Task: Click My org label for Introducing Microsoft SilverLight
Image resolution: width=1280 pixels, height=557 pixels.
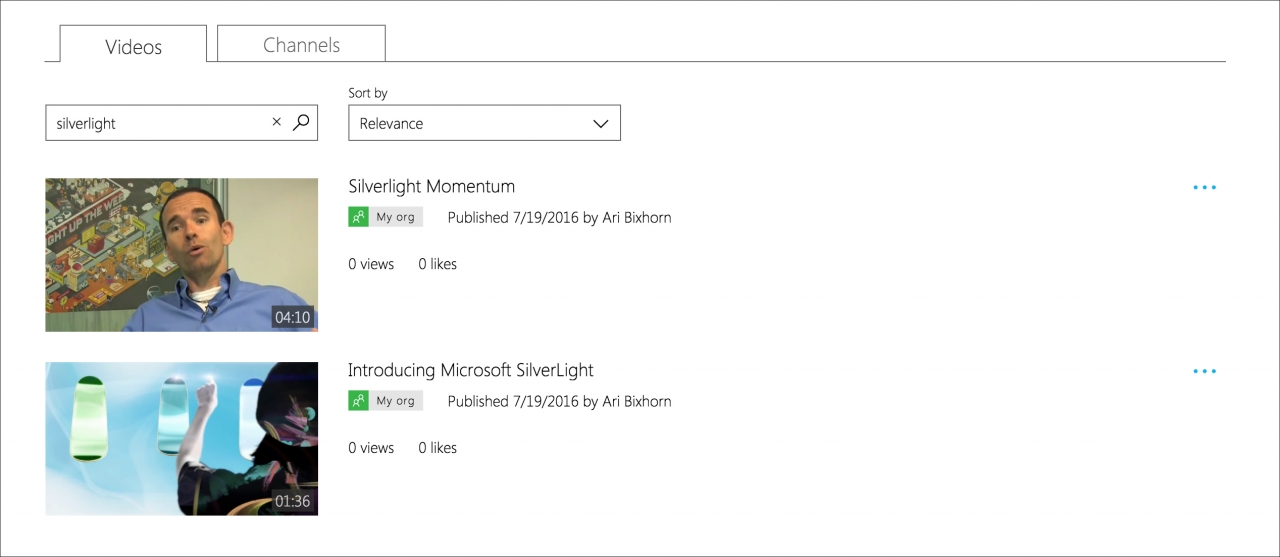Action: tap(395, 401)
